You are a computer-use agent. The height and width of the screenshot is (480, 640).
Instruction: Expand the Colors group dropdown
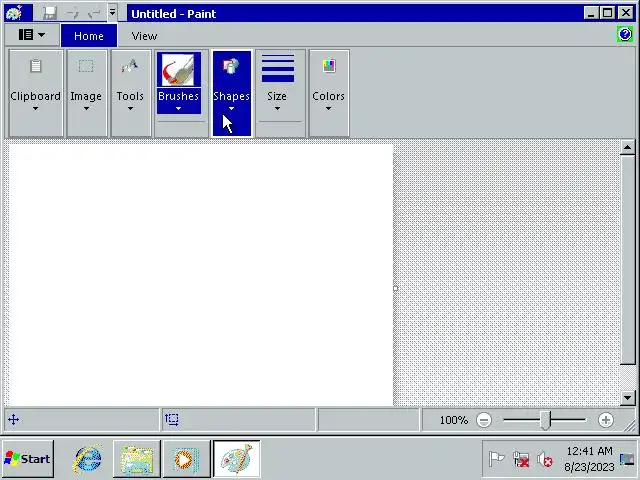tap(329, 93)
